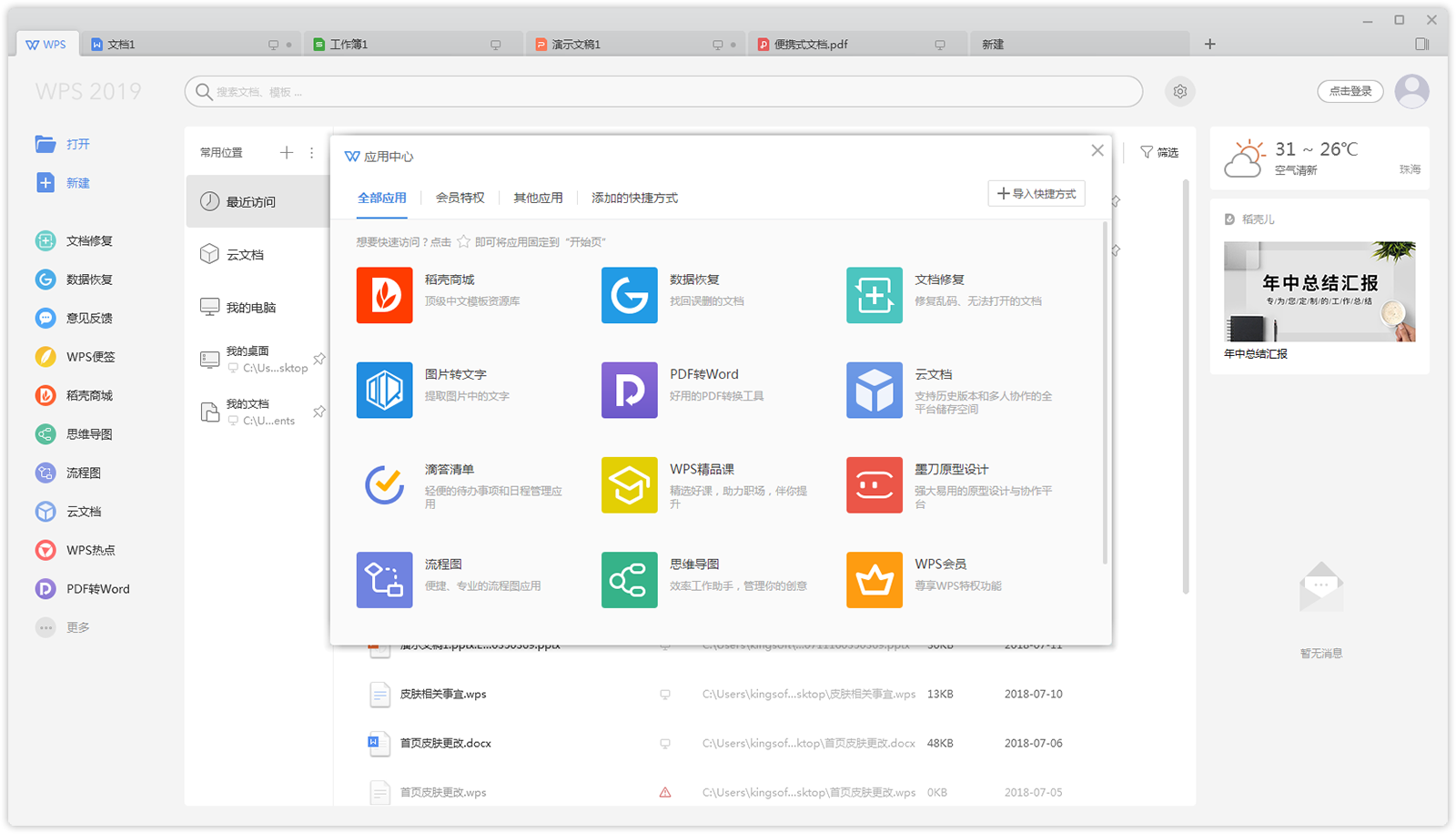Click the weather widget 31 ~ 26℃
This screenshot has height=834, width=1456.
click(x=1319, y=158)
